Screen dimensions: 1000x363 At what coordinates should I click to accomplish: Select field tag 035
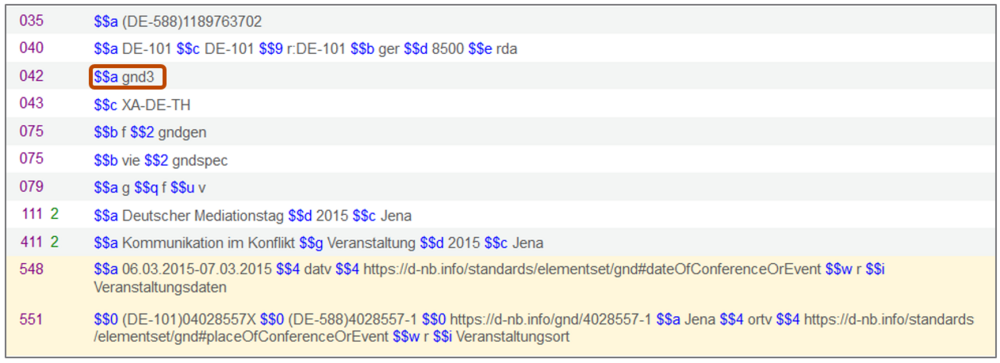tap(31, 21)
